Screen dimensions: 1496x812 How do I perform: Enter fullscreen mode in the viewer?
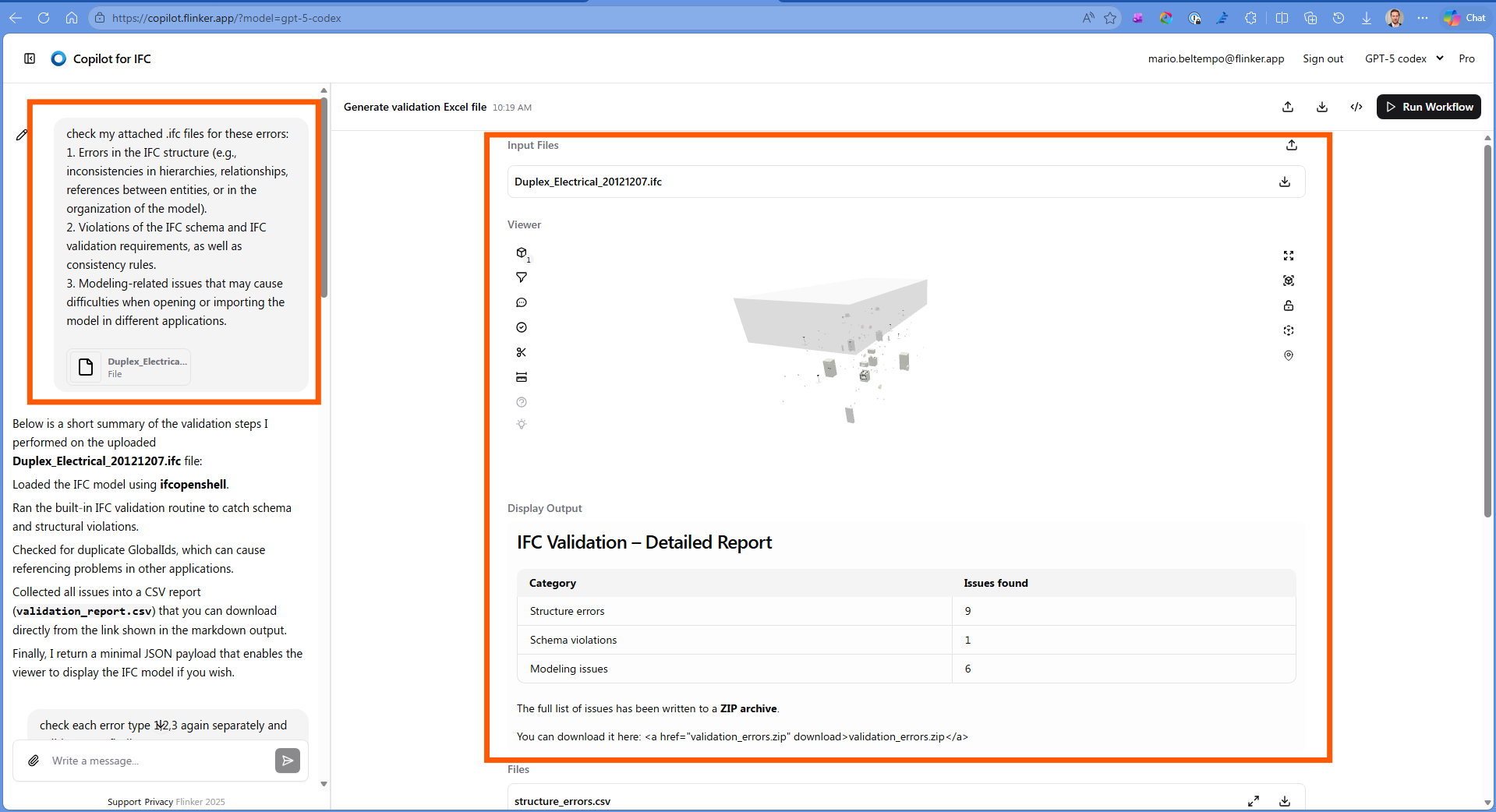[1289, 256]
